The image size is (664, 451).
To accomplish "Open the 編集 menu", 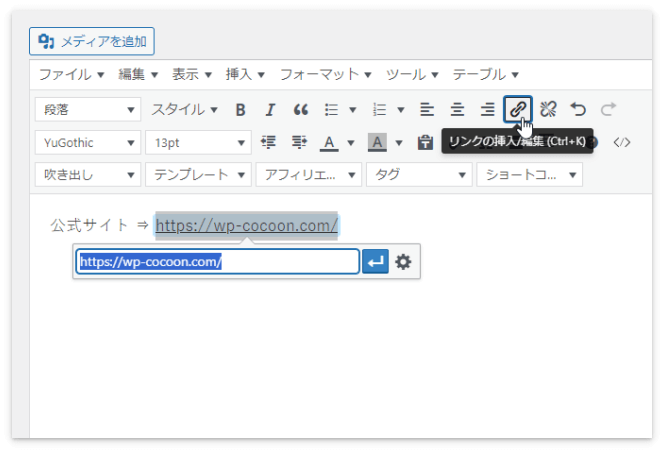I will tap(138, 75).
